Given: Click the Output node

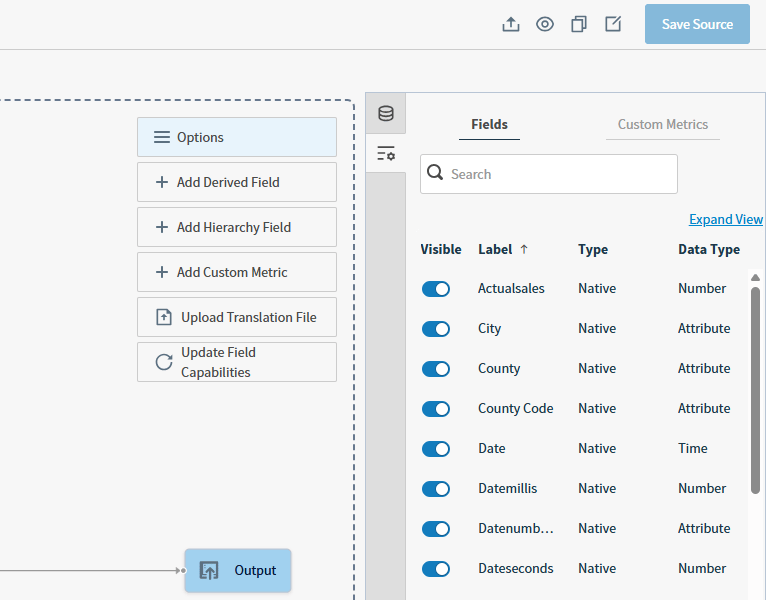Looking at the screenshot, I should click(x=238, y=570).
